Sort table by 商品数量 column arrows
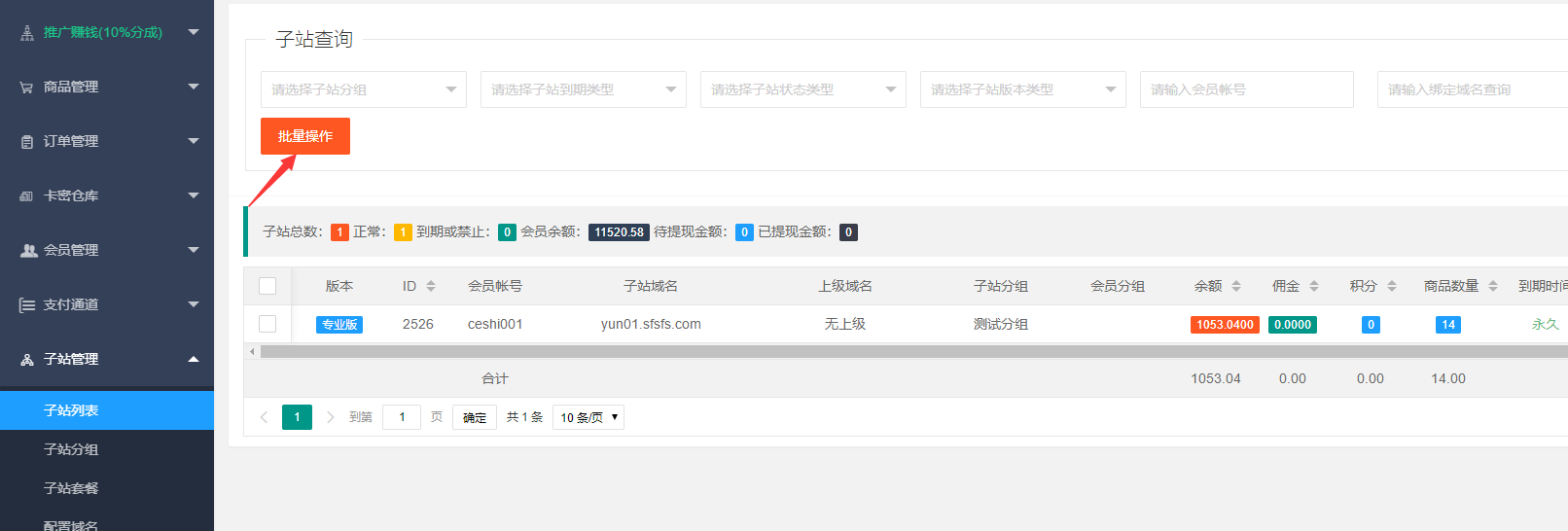Viewport: 1568px width, 531px height. 1493,286
